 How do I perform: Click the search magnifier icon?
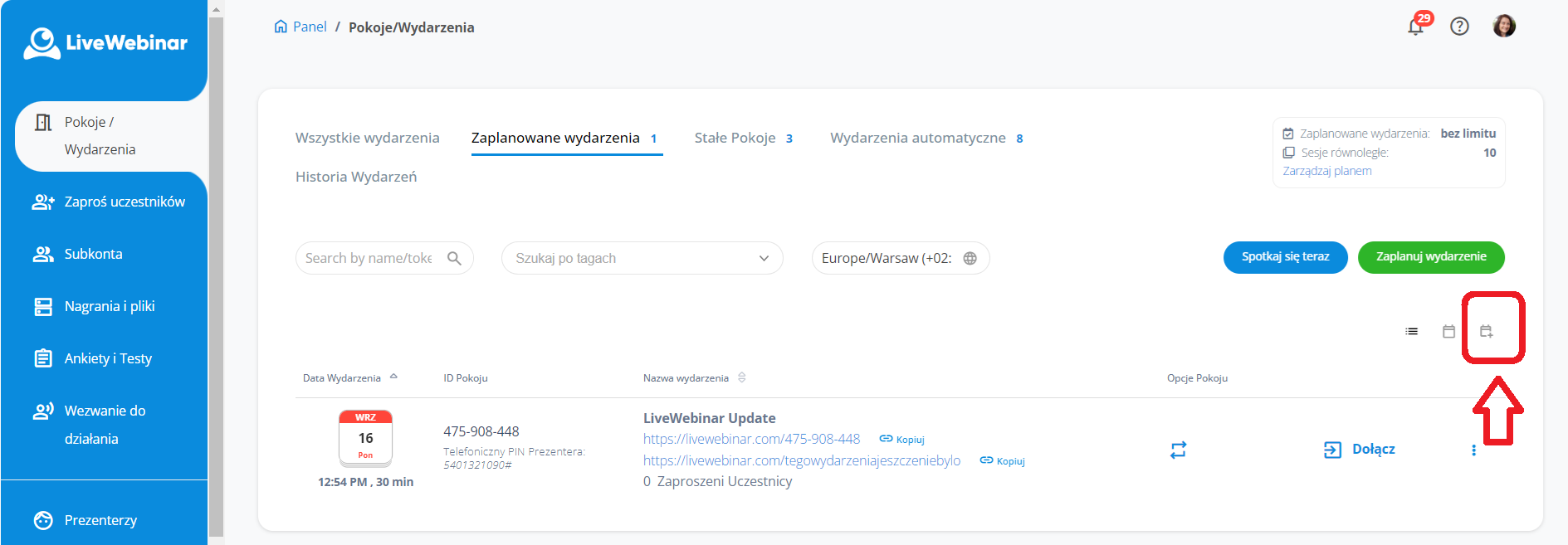(454, 258)
